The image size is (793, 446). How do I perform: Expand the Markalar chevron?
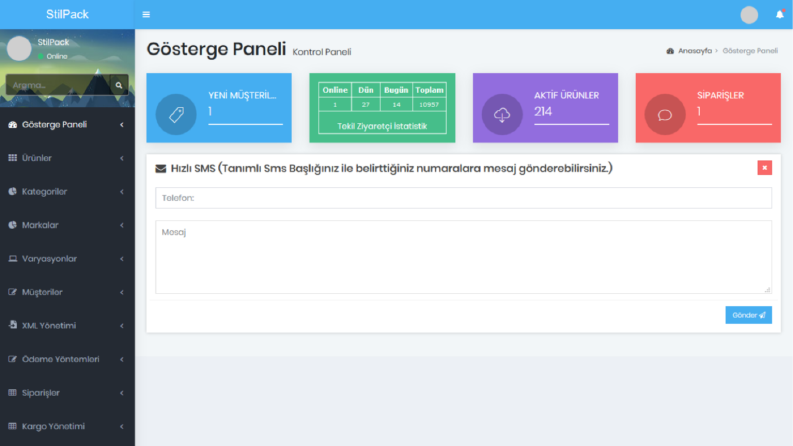(x=122, y=225)
